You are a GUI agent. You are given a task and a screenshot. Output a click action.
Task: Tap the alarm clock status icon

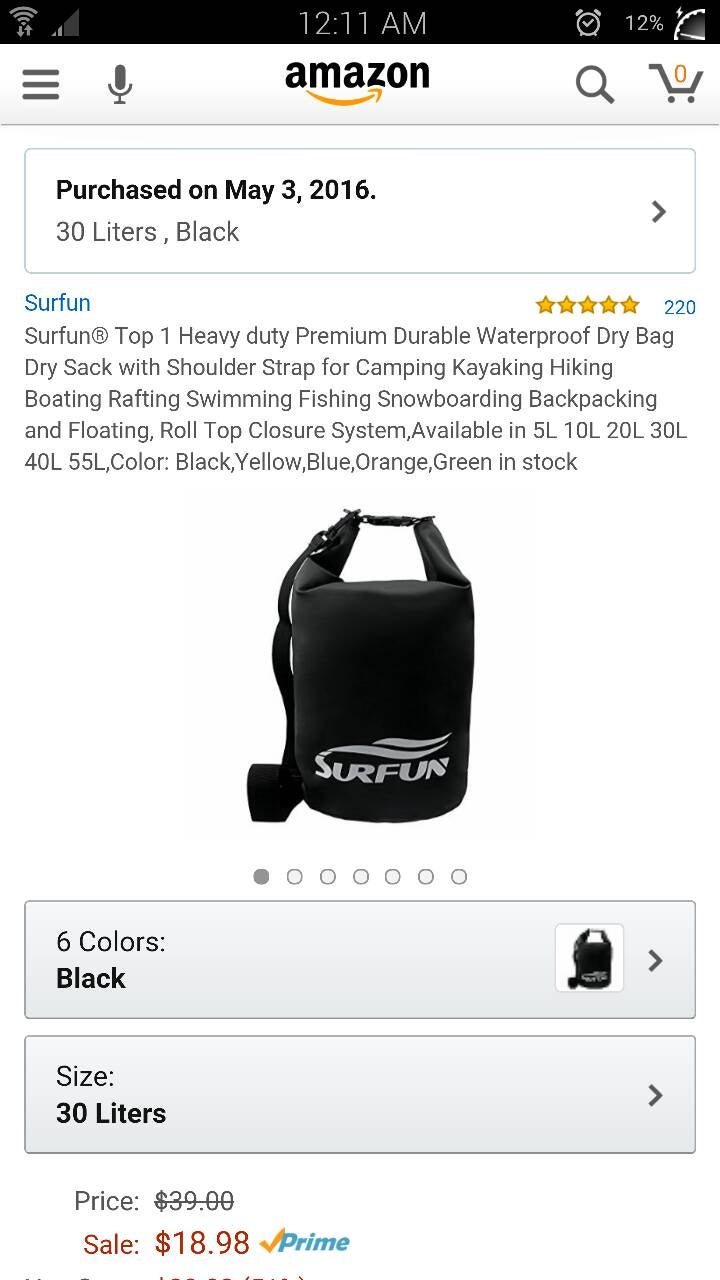[x=588, y=22]
